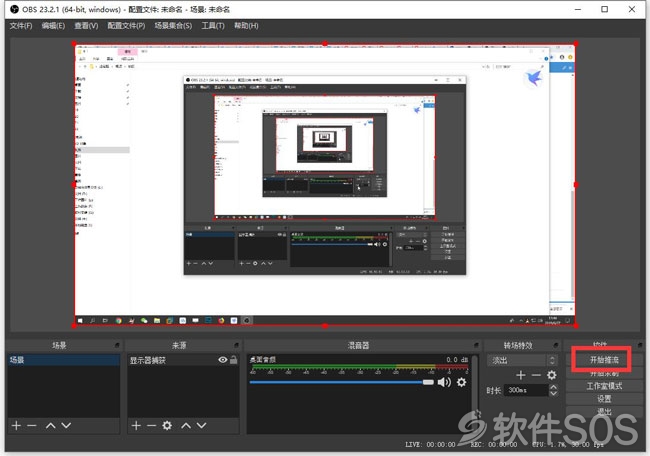This screenshot has height=456, width=650.
Task: Select the 场景 item in the scenes list
Action: coord(63,360)
